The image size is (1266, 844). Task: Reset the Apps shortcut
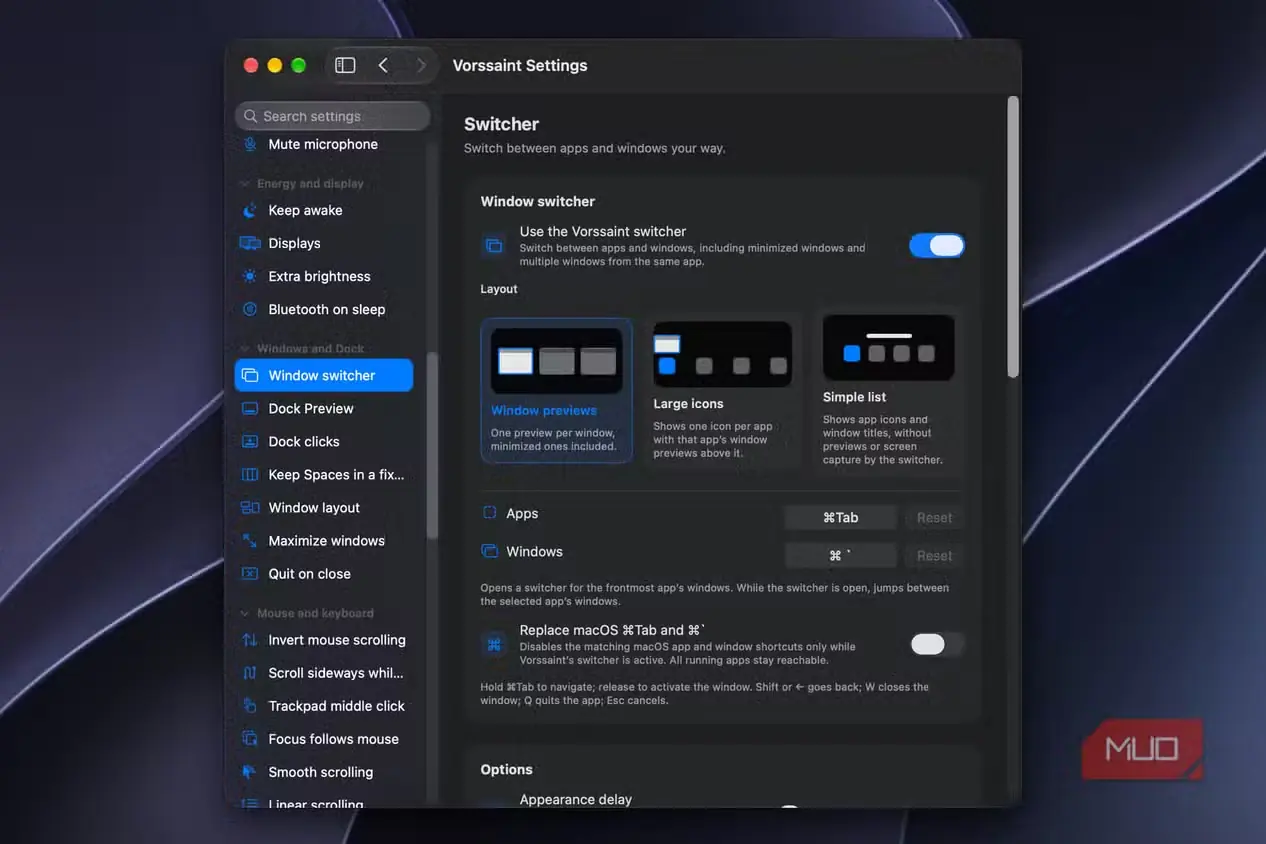(x=935, y=517)
